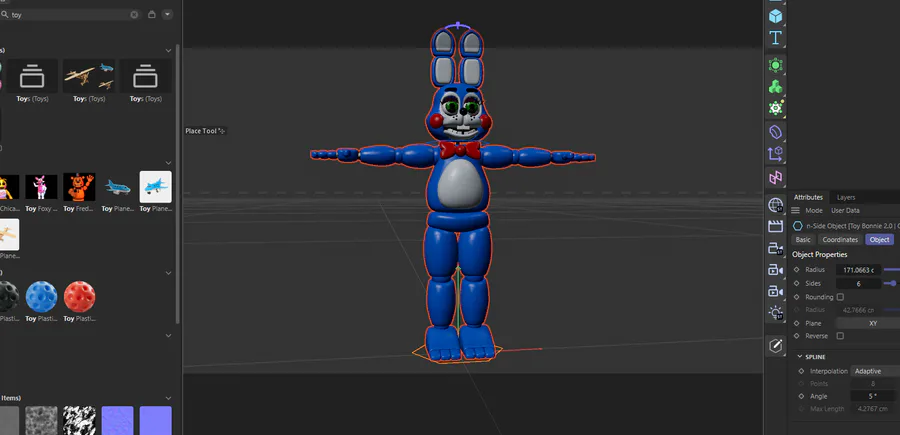Toggle keyframe diamond next to Rounding
Viewport: 900px width, 435px height.
(796, 297)
